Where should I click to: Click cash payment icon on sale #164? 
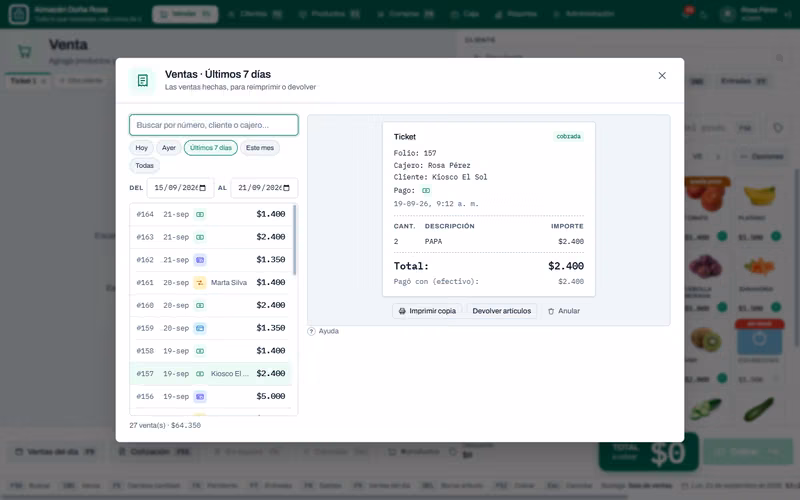pos(200,214)
